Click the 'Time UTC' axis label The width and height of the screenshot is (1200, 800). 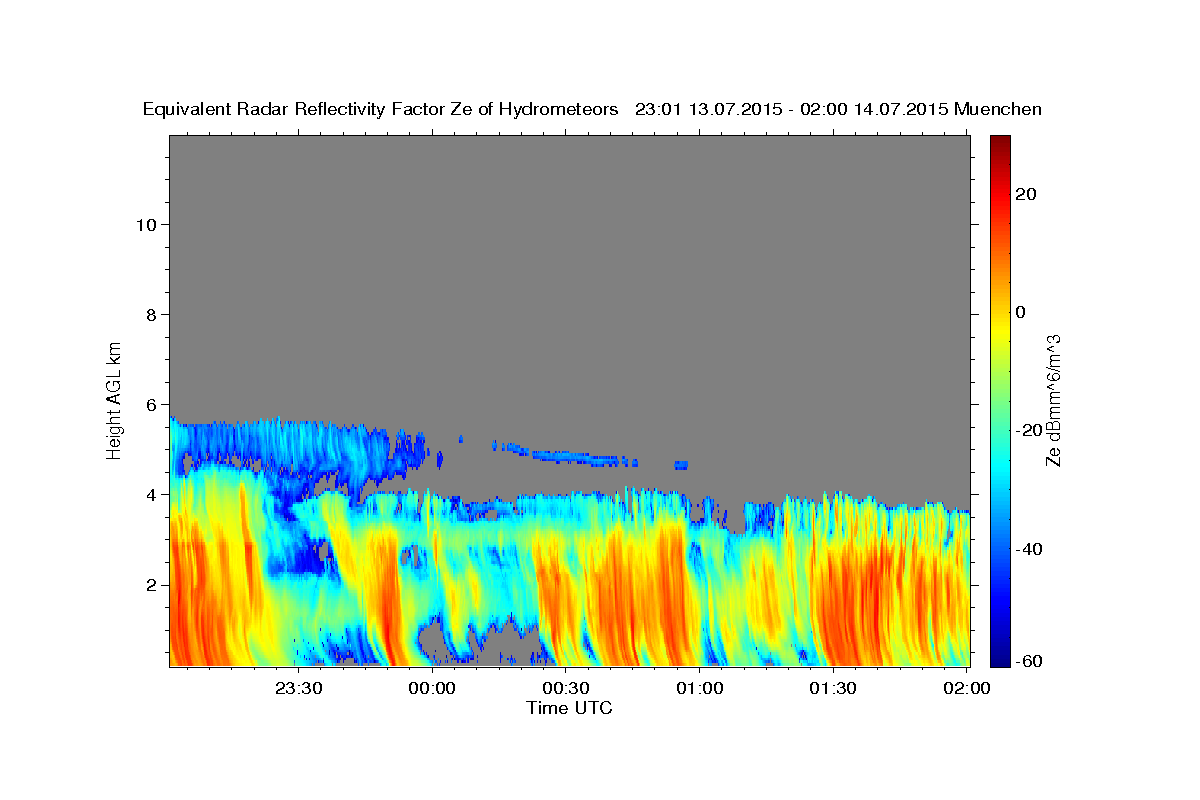pyautogui.click(x=569, y=708)
